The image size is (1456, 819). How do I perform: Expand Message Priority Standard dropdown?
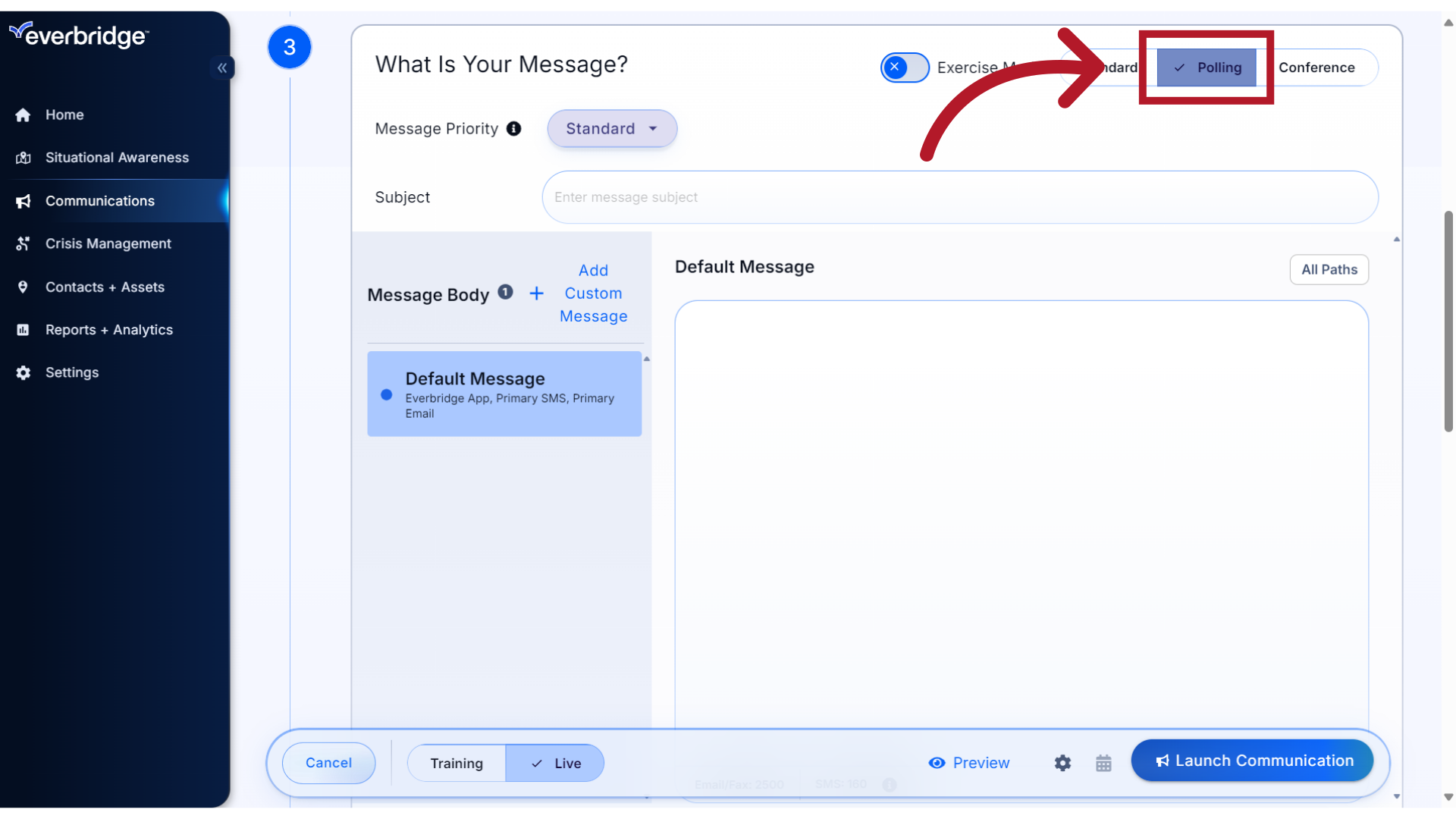coord(611,128)
